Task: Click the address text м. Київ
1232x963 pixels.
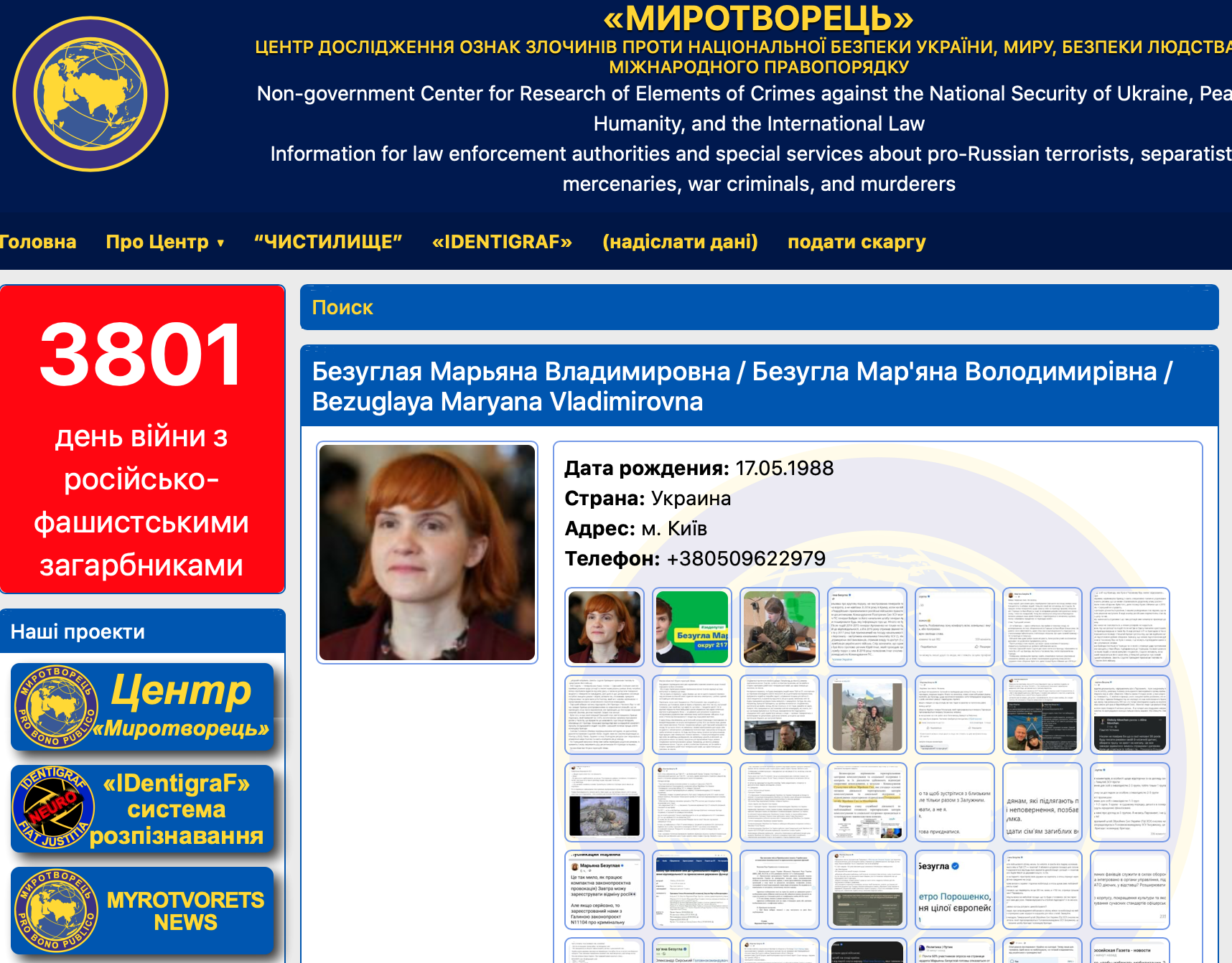Action: coord(674,529)
